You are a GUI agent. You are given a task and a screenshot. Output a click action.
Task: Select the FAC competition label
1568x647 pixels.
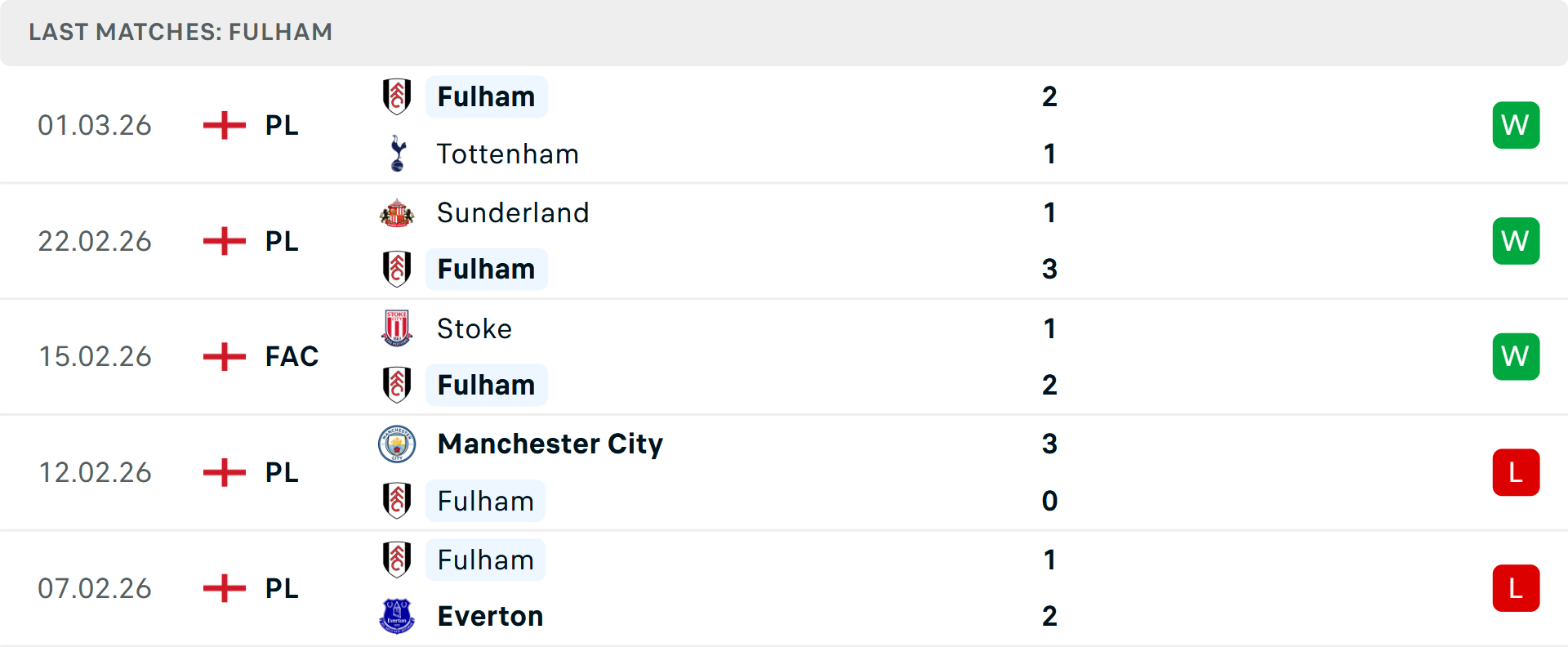291,356
